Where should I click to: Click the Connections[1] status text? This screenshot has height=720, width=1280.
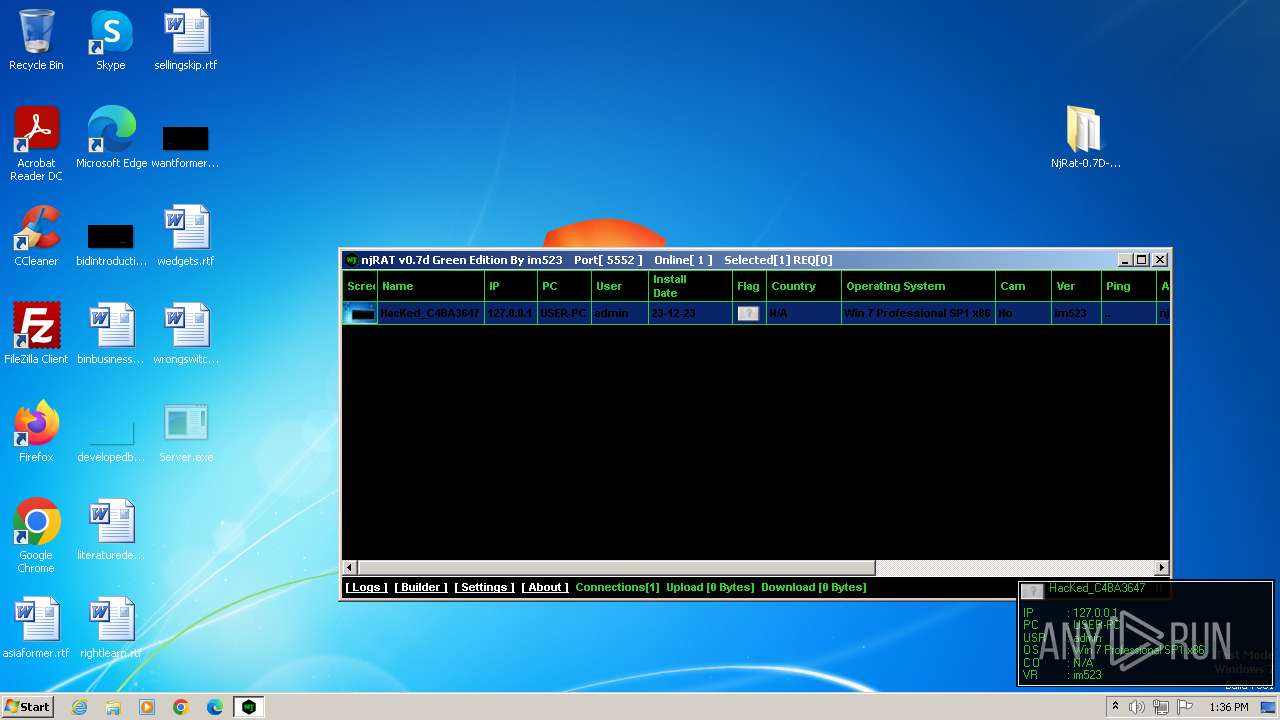coord(617,588)
